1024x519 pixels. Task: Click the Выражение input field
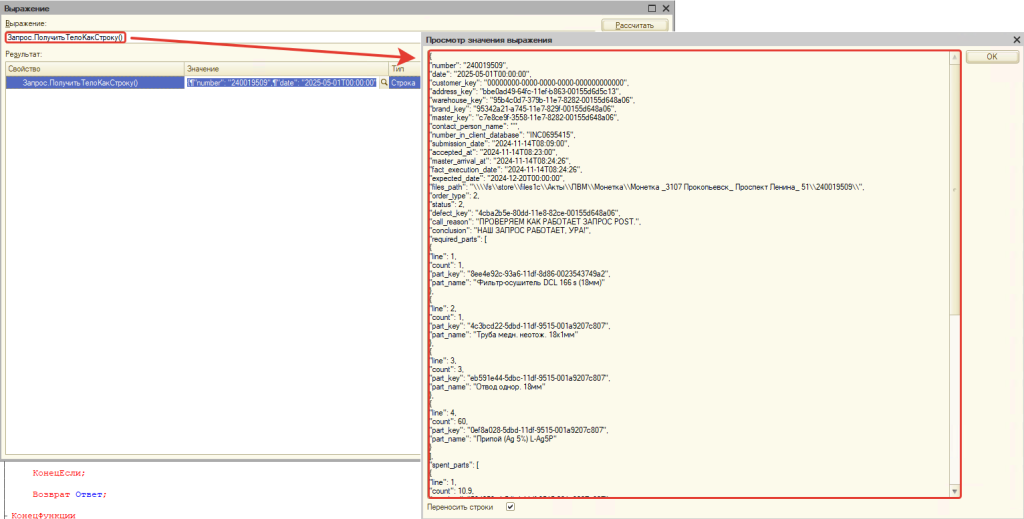coord(300,38)
